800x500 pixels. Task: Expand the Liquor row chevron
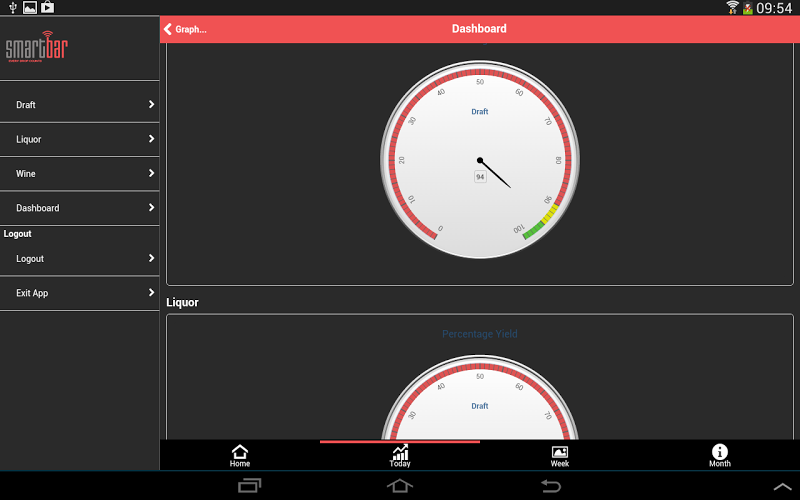[x=151, y=139]
